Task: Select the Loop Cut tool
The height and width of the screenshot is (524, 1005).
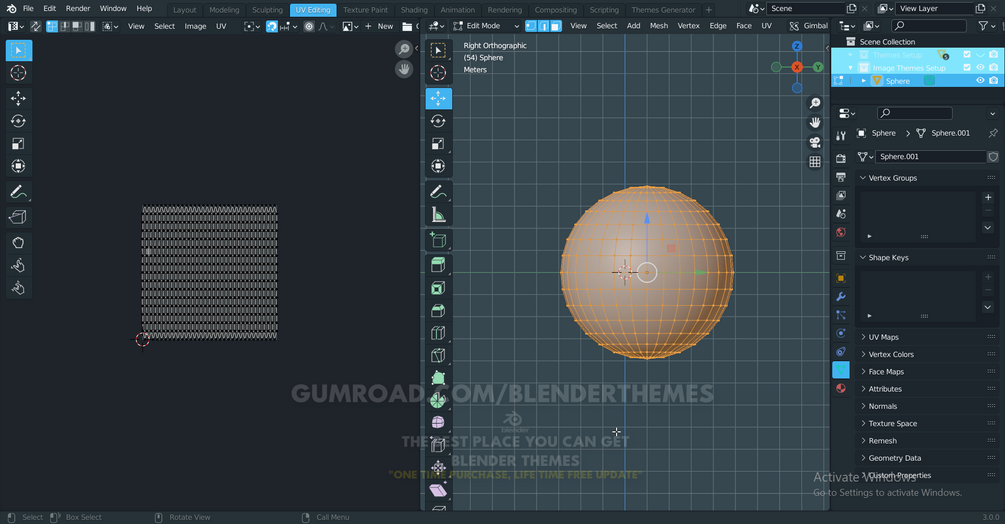Action: [x=438, y=333]
